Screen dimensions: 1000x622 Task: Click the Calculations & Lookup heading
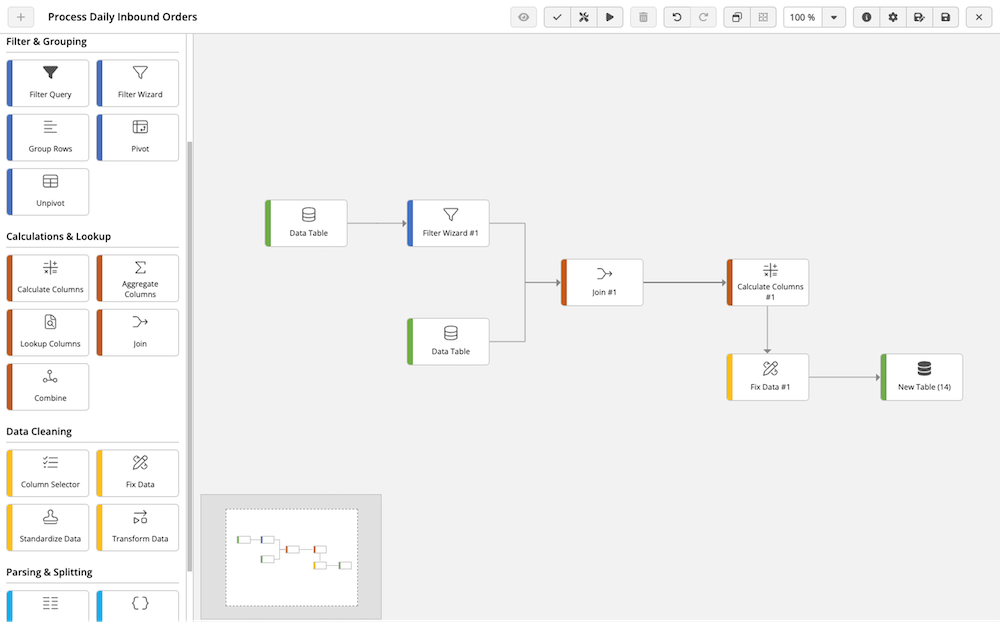pos(59,236)
